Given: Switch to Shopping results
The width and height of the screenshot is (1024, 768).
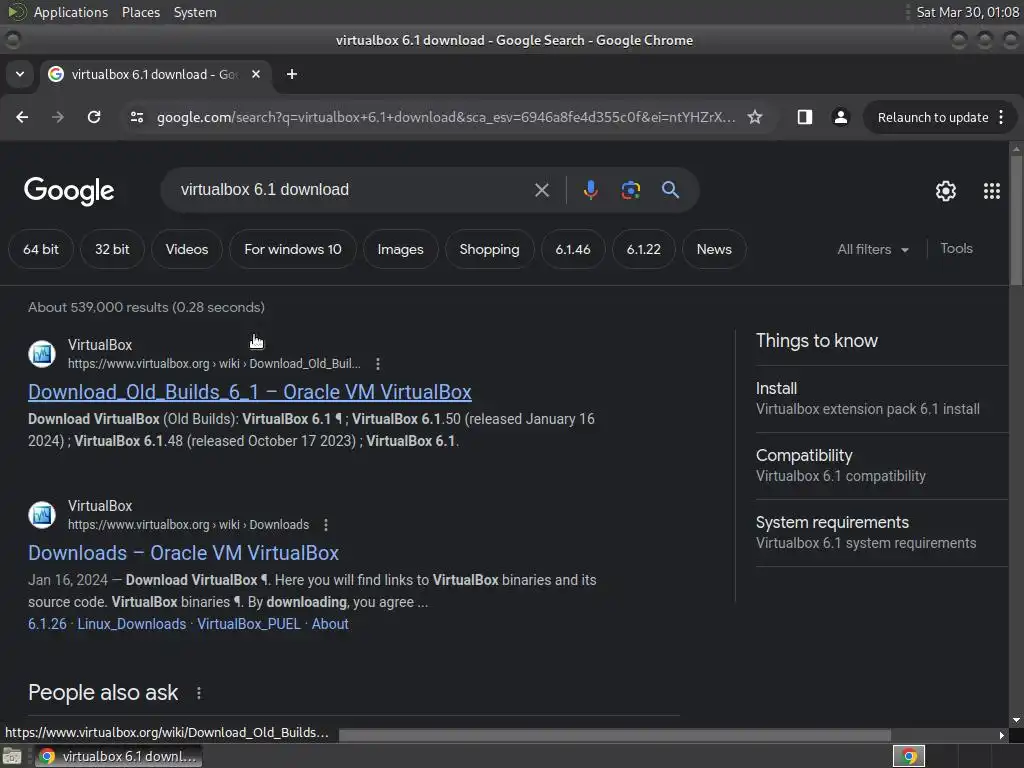Looking at the screenshot, I should point(490,249).
